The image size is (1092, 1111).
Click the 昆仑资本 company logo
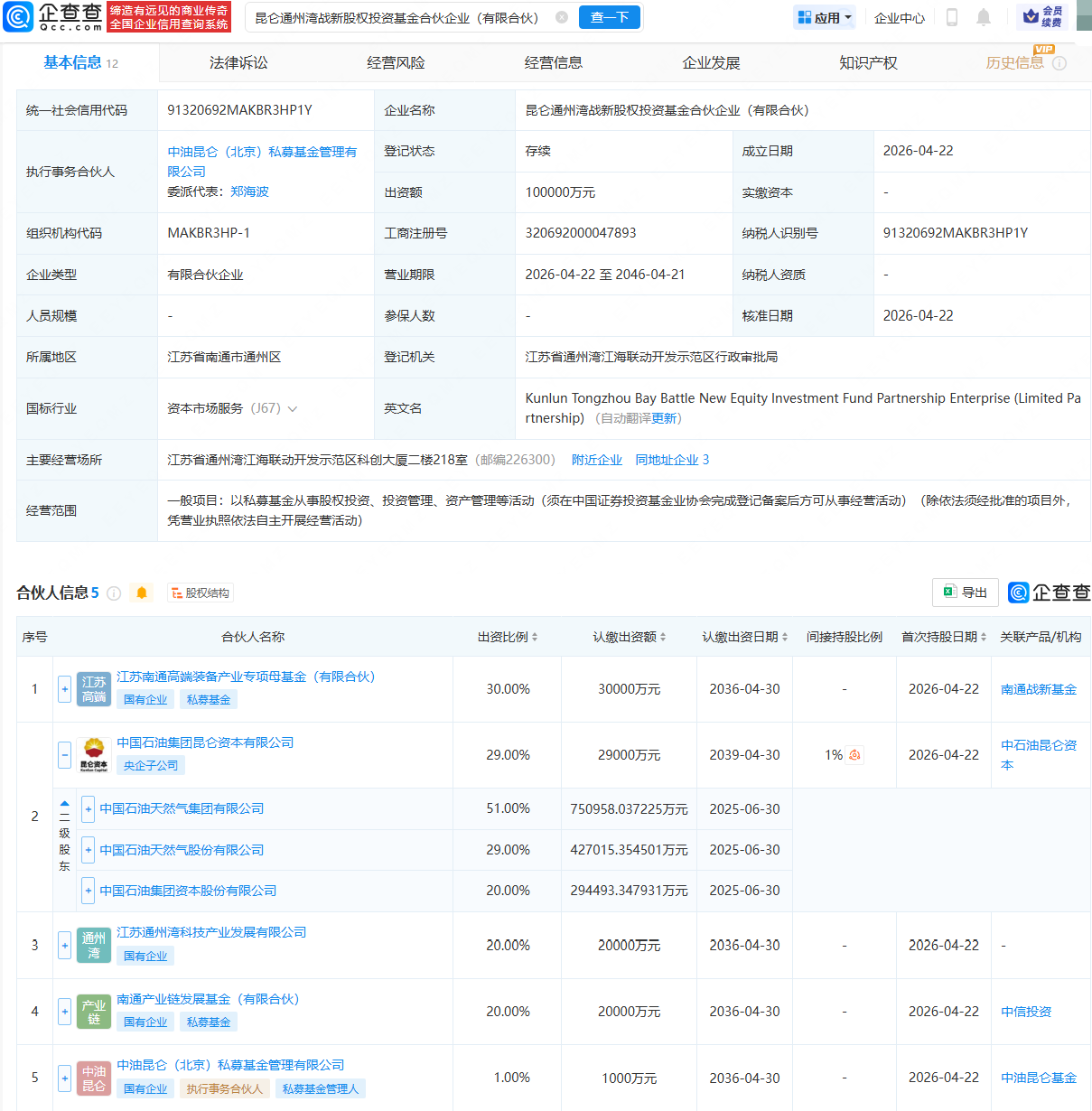pos(94,755)
